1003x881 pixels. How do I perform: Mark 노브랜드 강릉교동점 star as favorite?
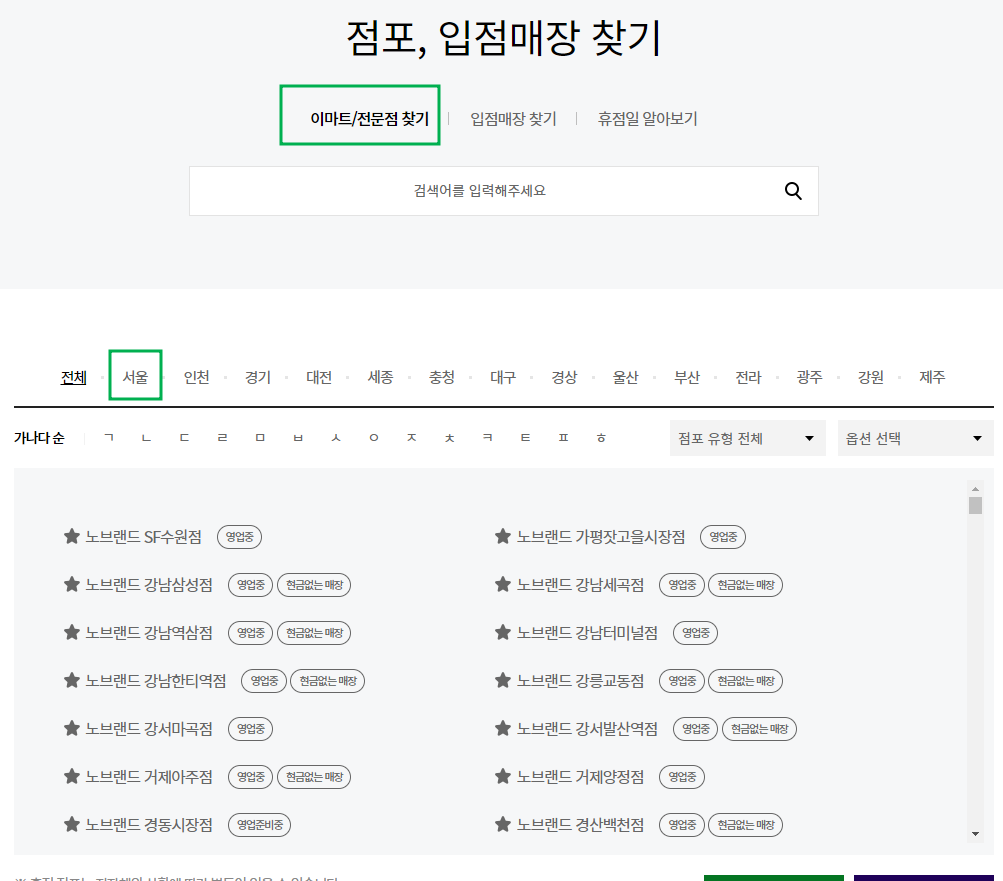pyautogui.click(x=503, y=680)
